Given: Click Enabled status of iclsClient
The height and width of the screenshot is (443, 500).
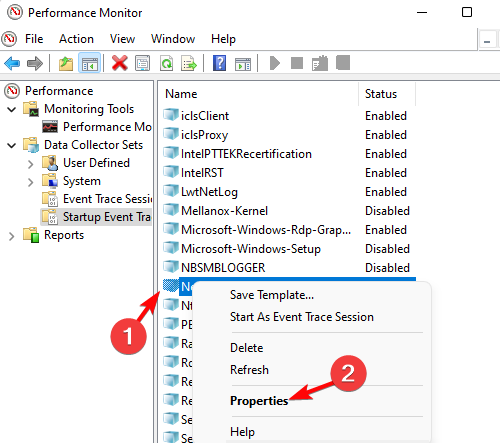Looking at the screenshot, I should point(386,116).
